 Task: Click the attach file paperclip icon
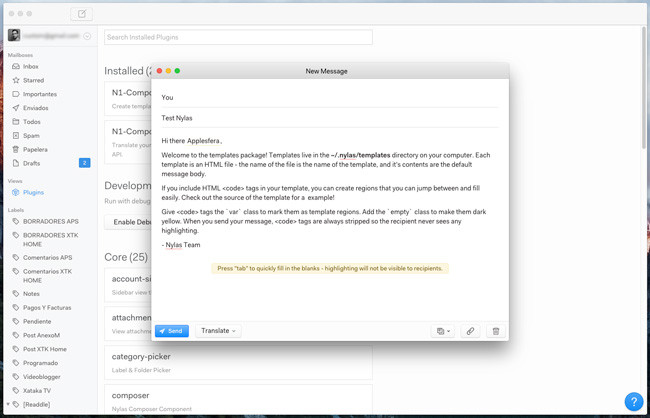(470, 331)
